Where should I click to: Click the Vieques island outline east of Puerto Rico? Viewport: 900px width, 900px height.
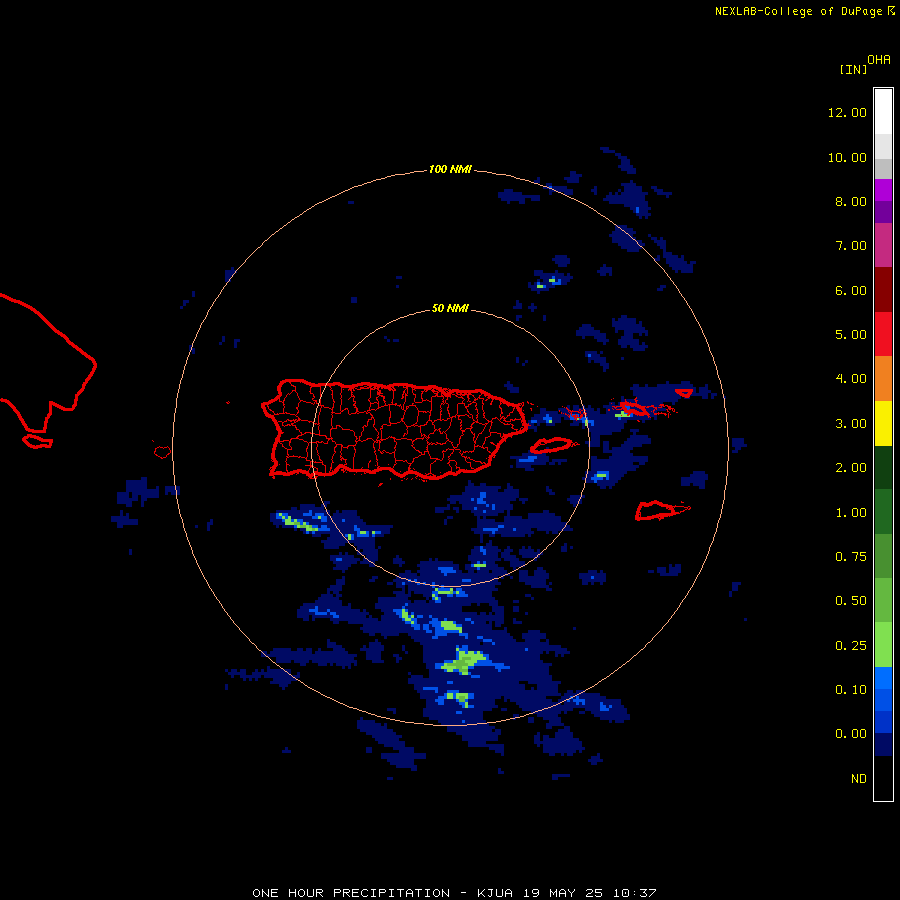point(550,445)
